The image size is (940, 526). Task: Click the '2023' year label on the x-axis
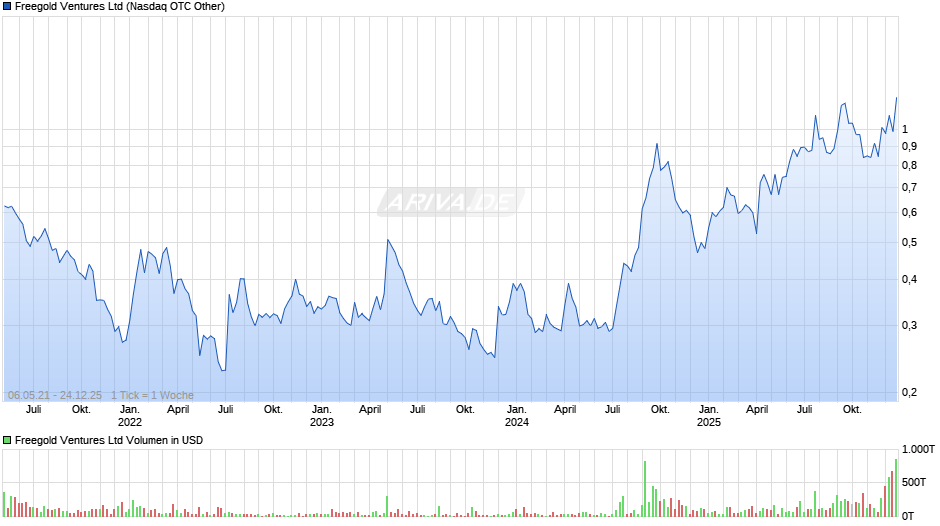321,422
